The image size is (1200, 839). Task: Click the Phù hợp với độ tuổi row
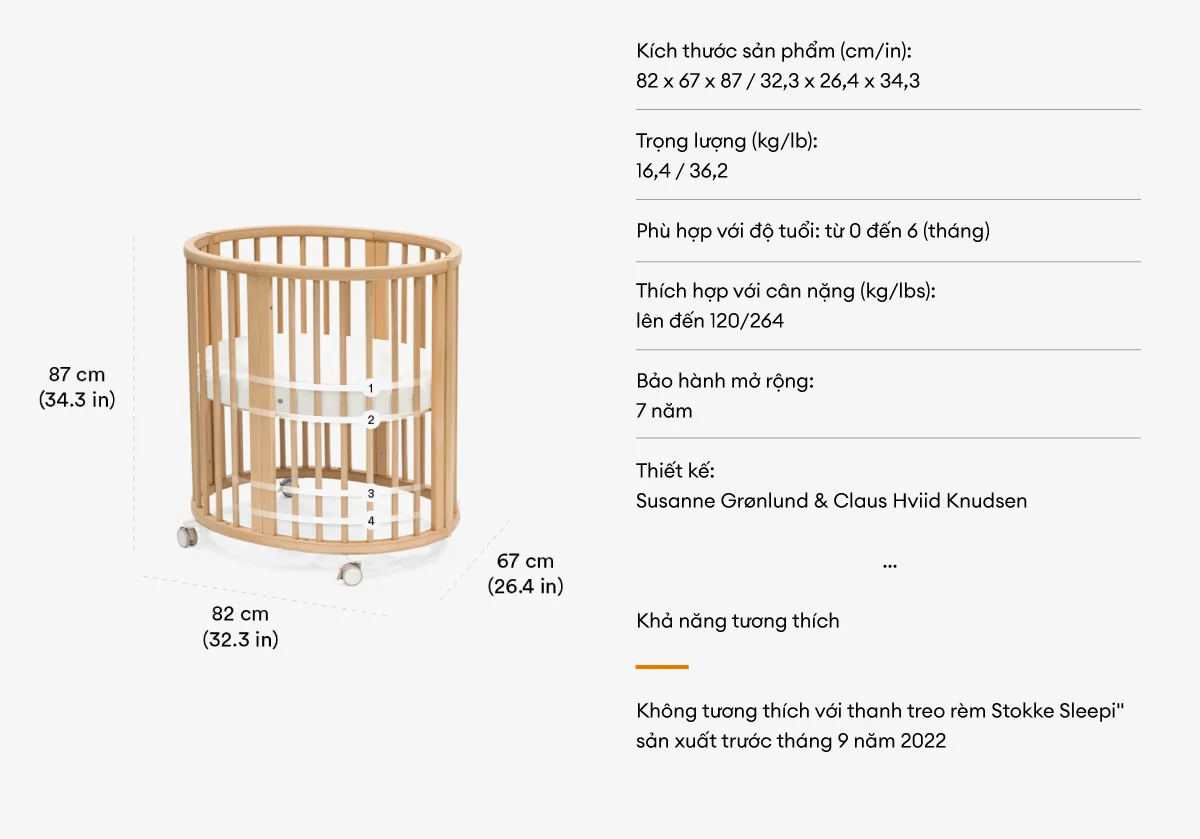pyautogui.click(x=888, y=231)
